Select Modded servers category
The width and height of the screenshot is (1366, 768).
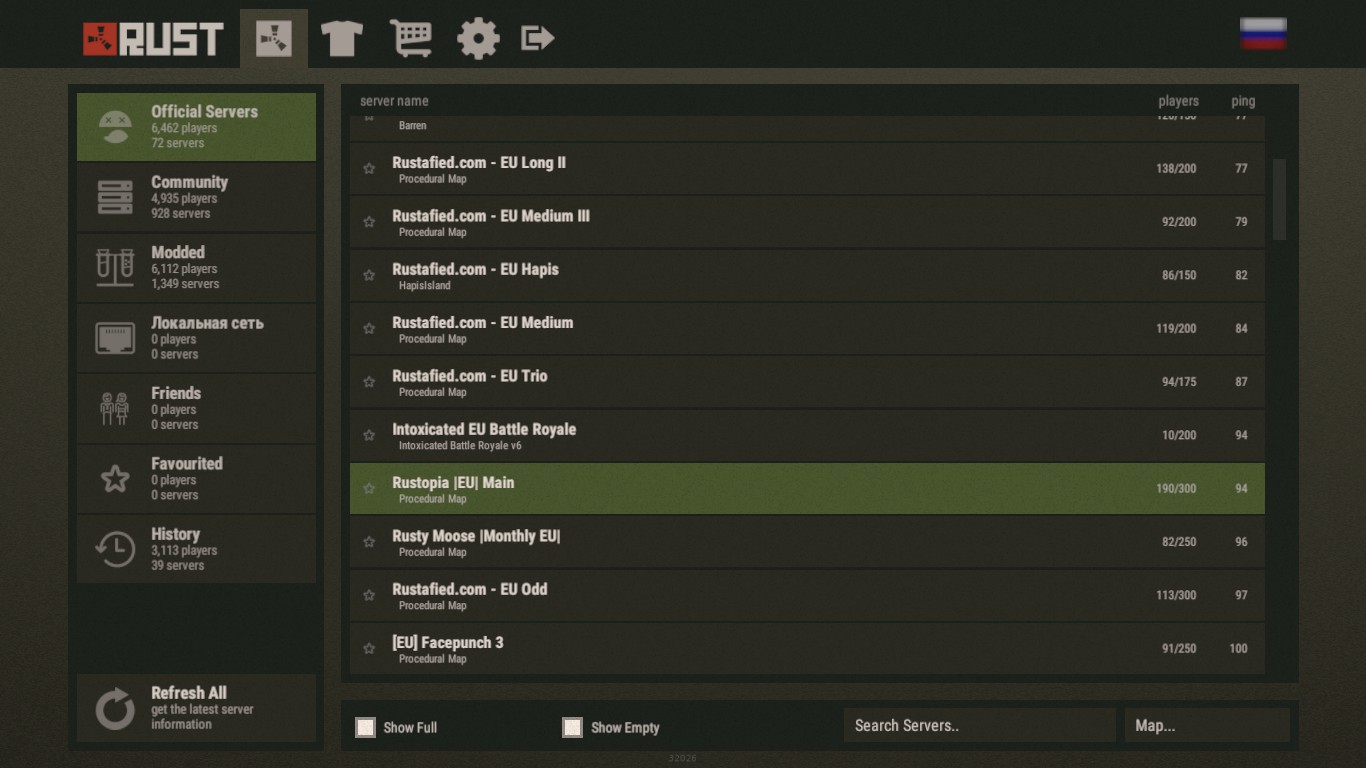tap(197, 268)
